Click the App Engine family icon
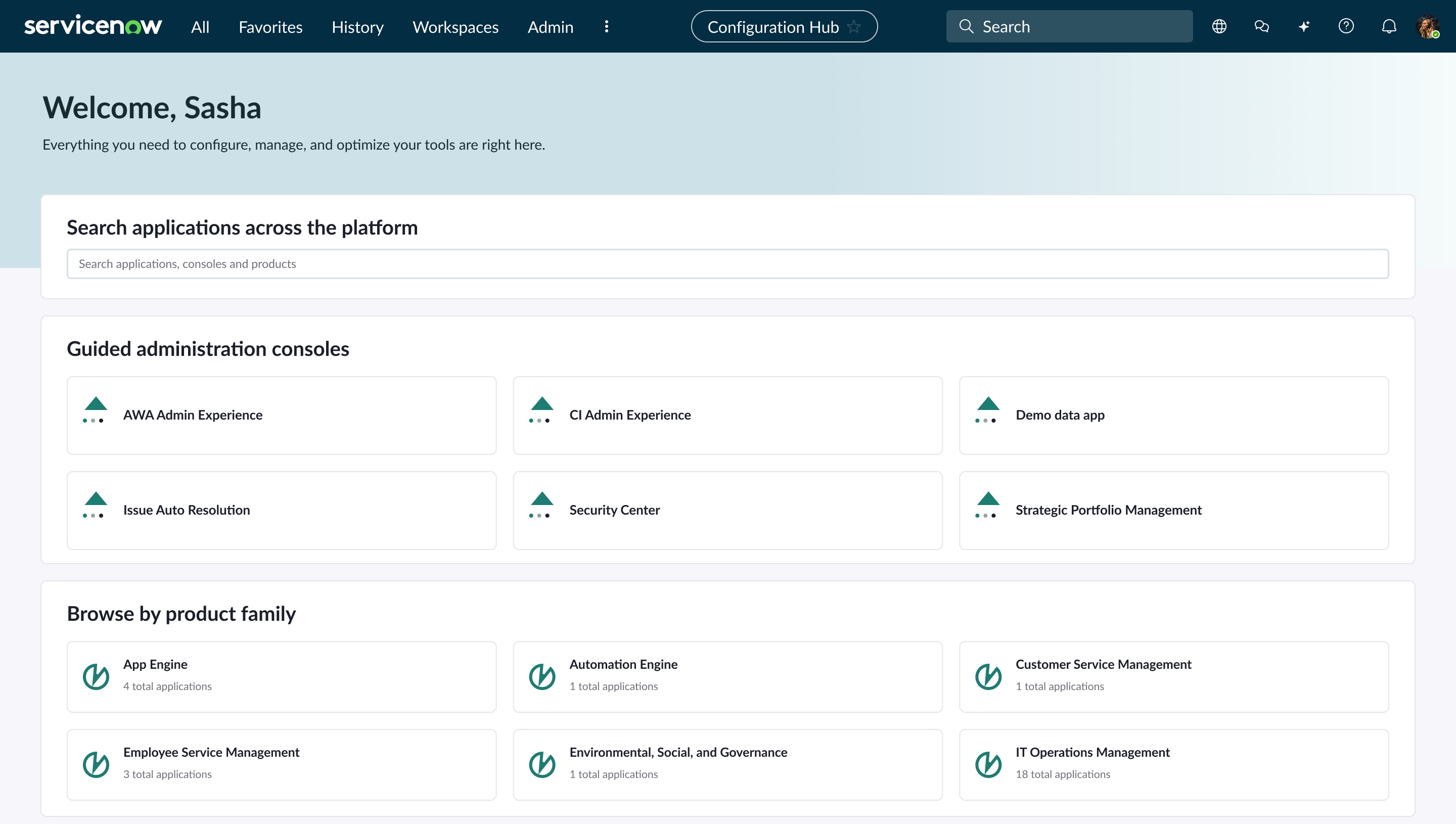 coord(96,676)
